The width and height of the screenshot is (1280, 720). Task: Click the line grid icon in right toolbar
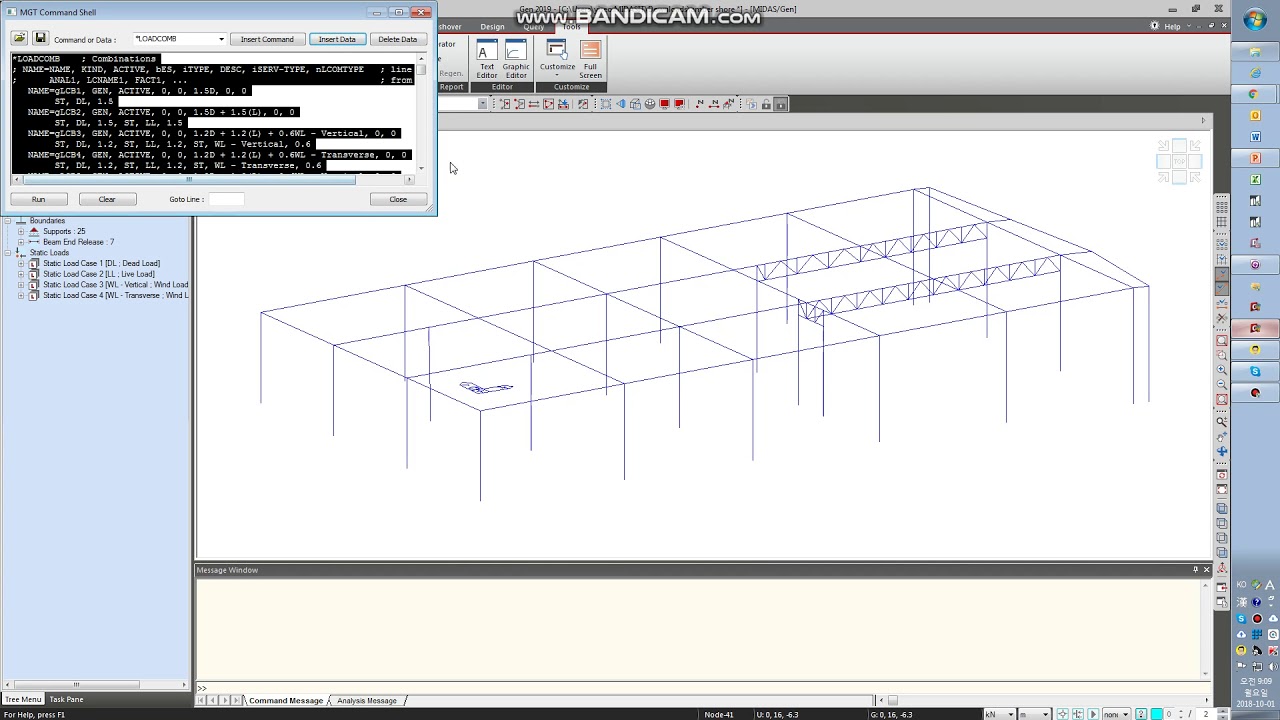click(x=1222, y=221)
